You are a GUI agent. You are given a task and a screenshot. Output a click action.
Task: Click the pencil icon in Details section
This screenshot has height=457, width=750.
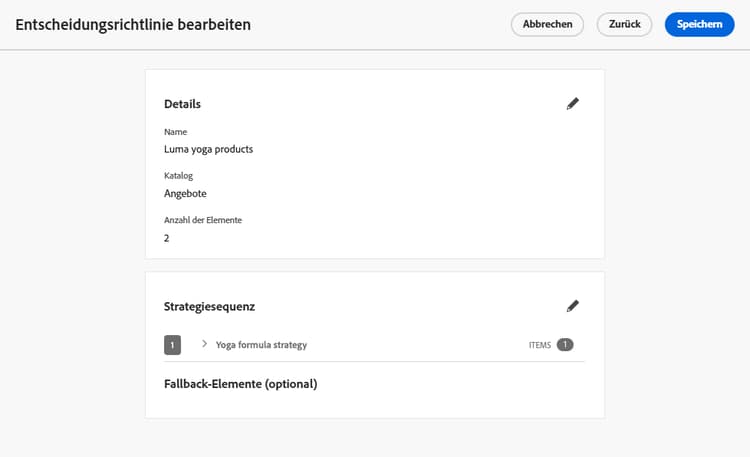[572, 103]
